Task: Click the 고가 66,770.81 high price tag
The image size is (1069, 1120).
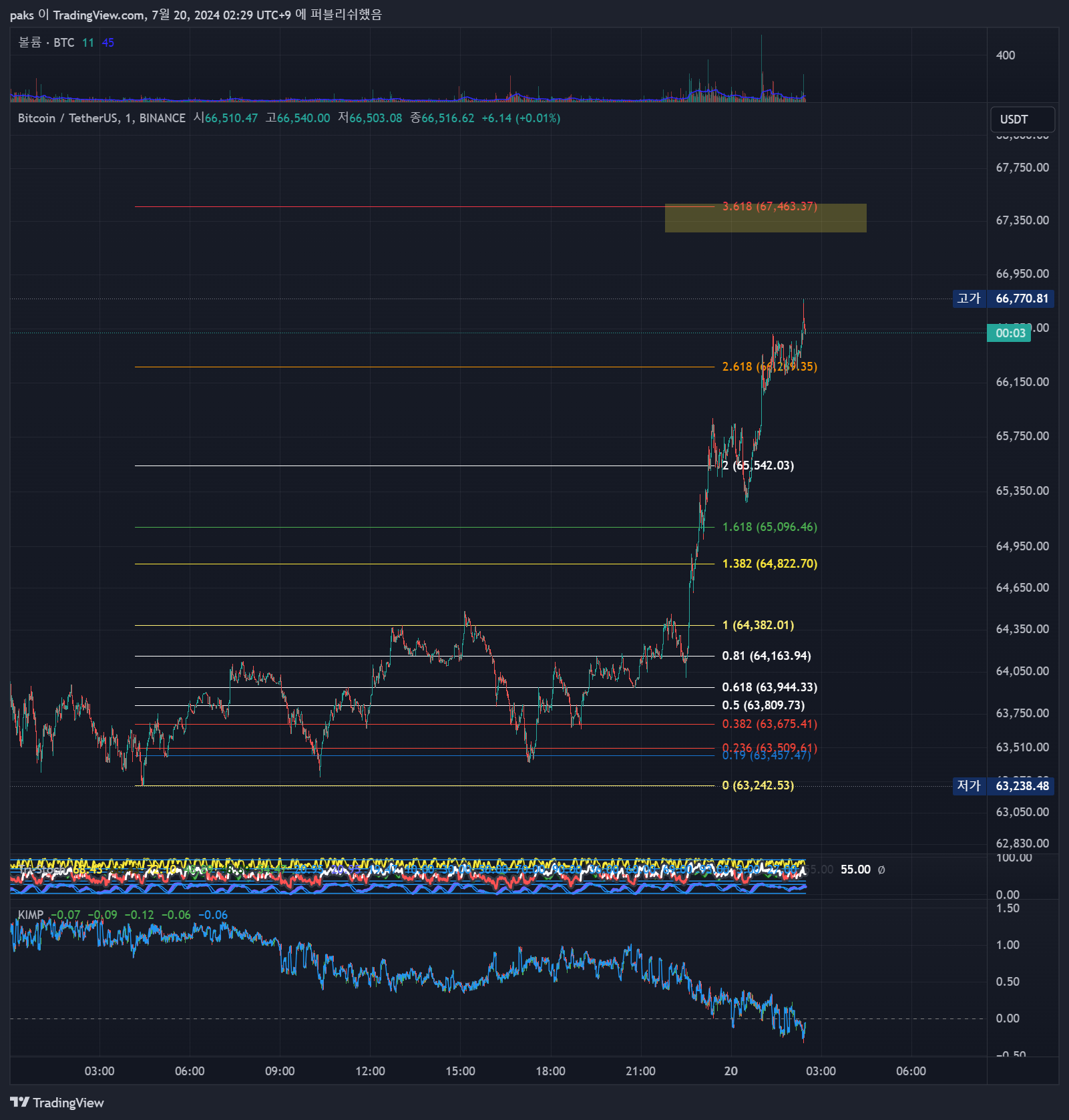Action: (1004, 299)
